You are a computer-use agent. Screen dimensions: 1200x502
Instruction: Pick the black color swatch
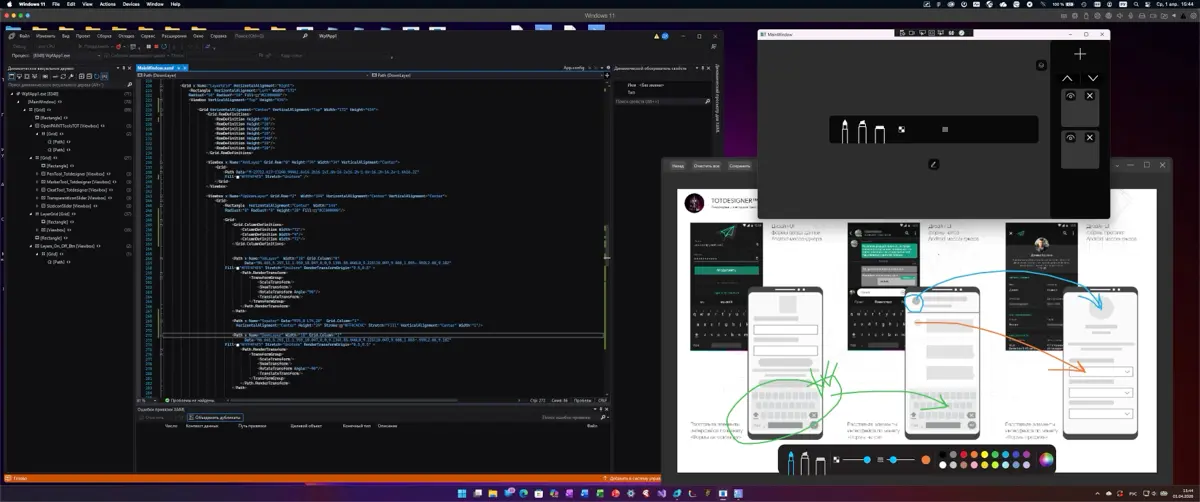(x=943, y=454)
